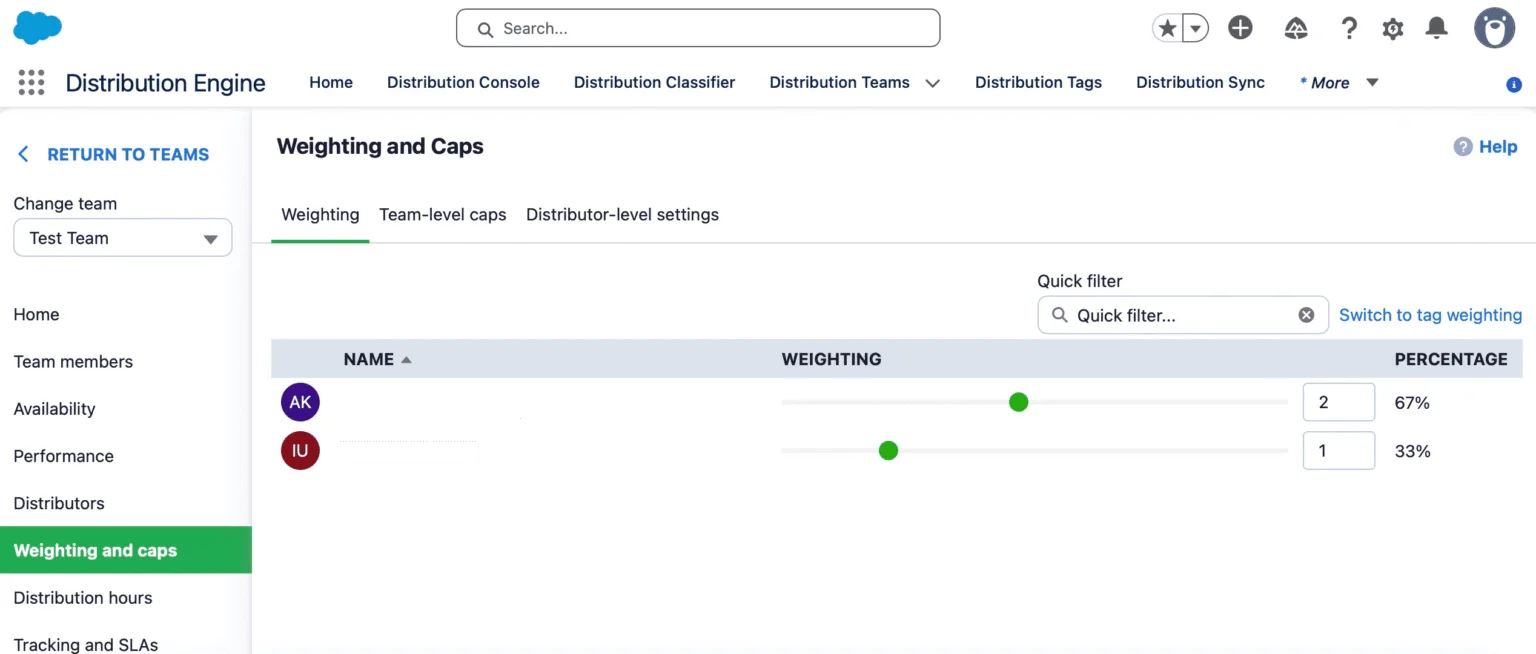
Task: Expand the Distribution Teams chevron menu
Action: click(933, 84)
